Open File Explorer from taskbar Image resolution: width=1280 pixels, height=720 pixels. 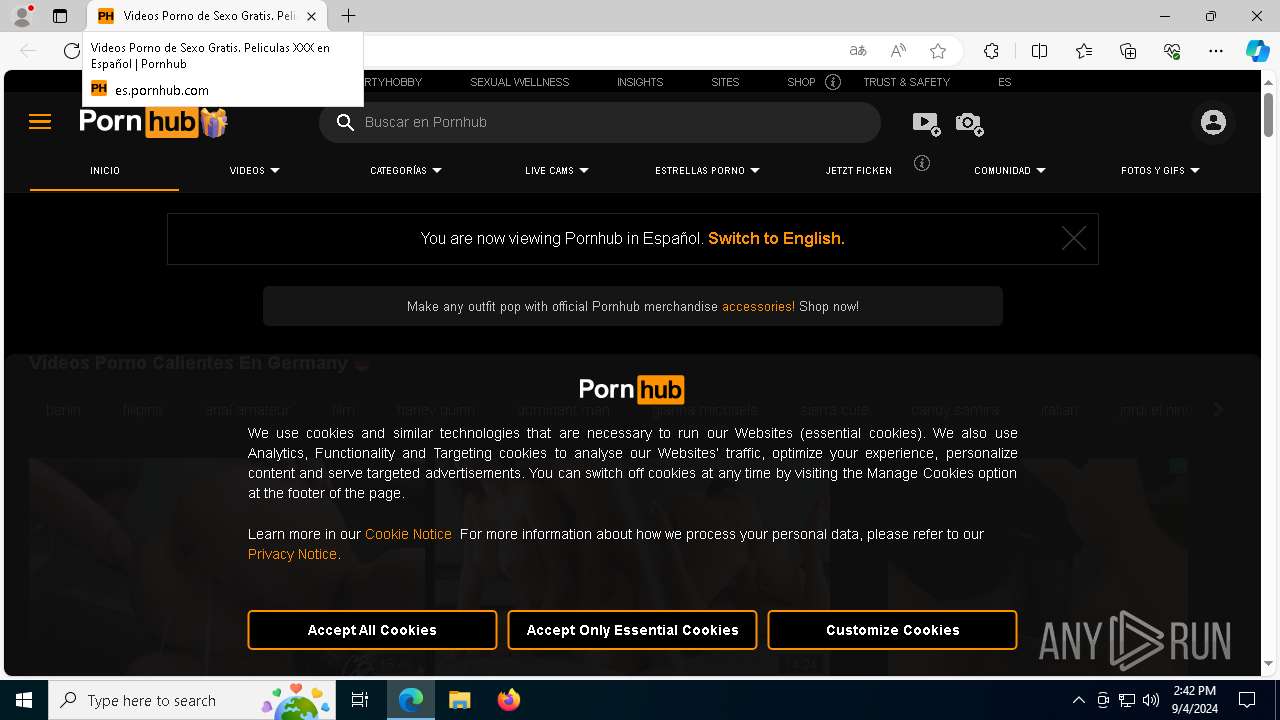click(x=459, y=700)
